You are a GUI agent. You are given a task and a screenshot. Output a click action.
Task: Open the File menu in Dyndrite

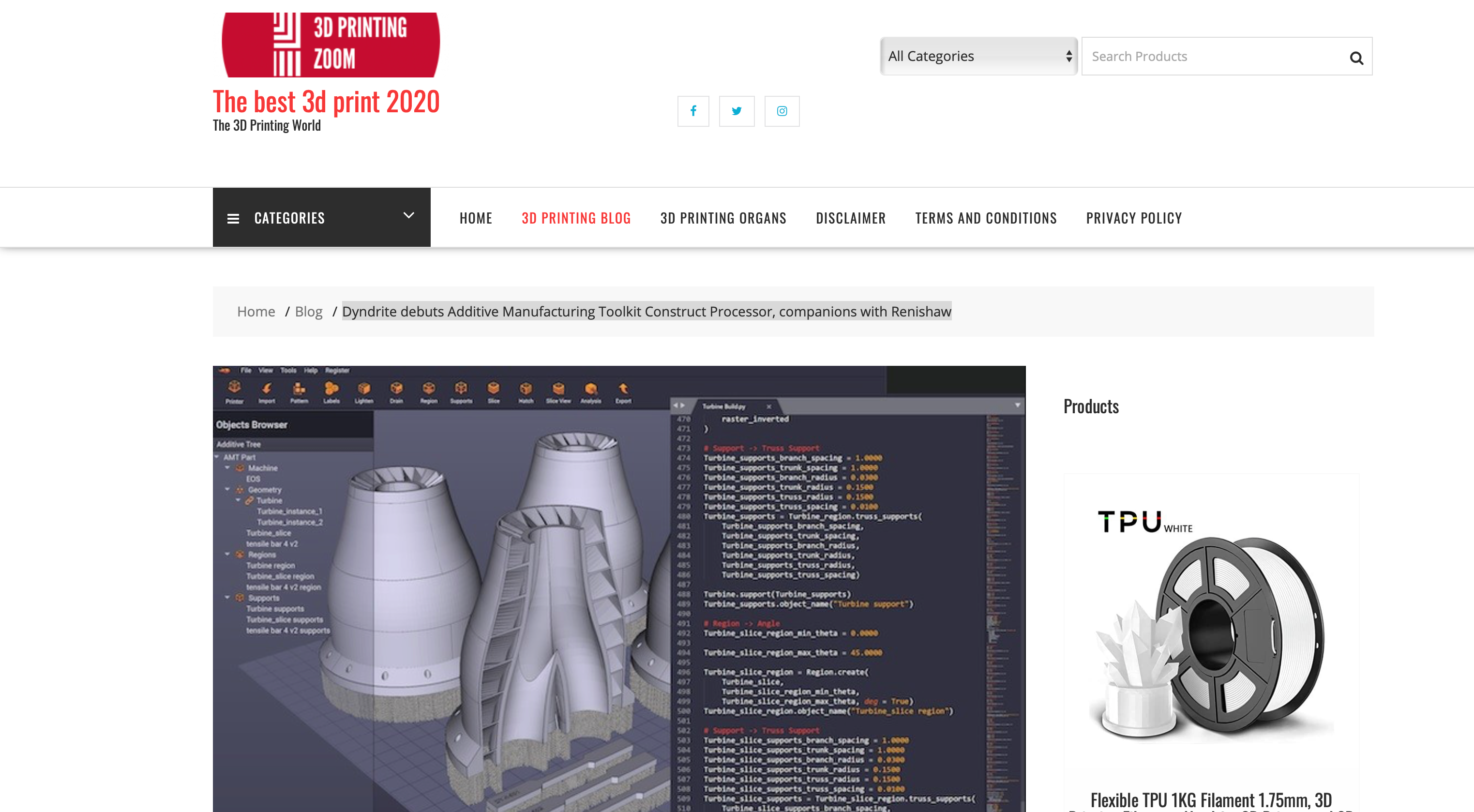[246, 371]
